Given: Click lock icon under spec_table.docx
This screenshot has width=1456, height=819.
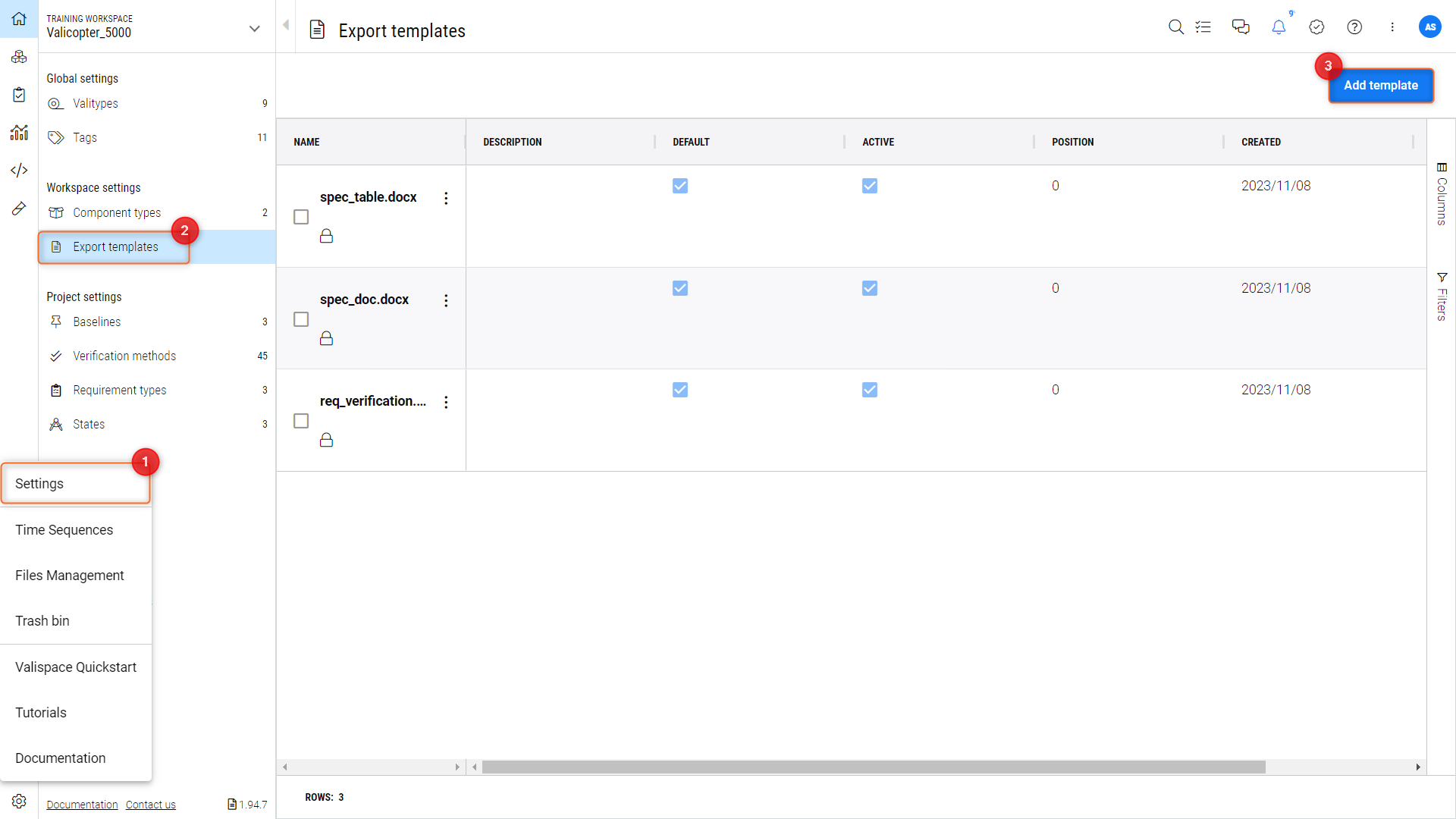Looking at the screenshot, I should (x=326, y=236).
